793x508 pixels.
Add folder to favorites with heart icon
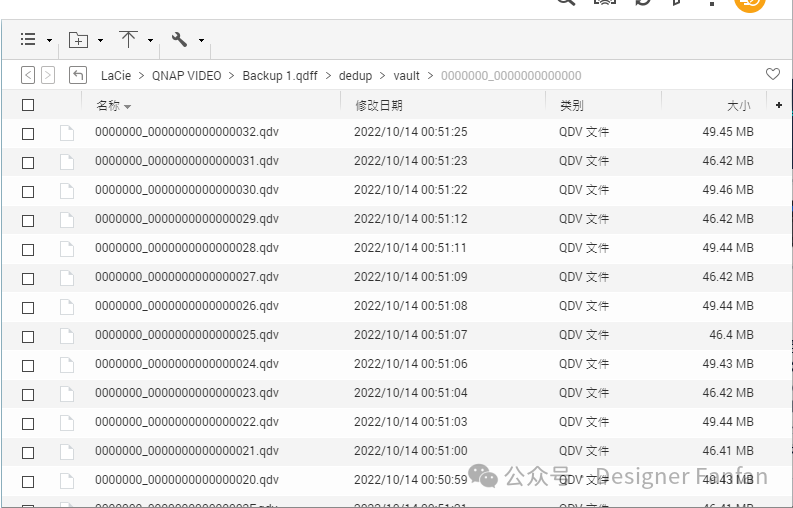[x=772, y=75]
